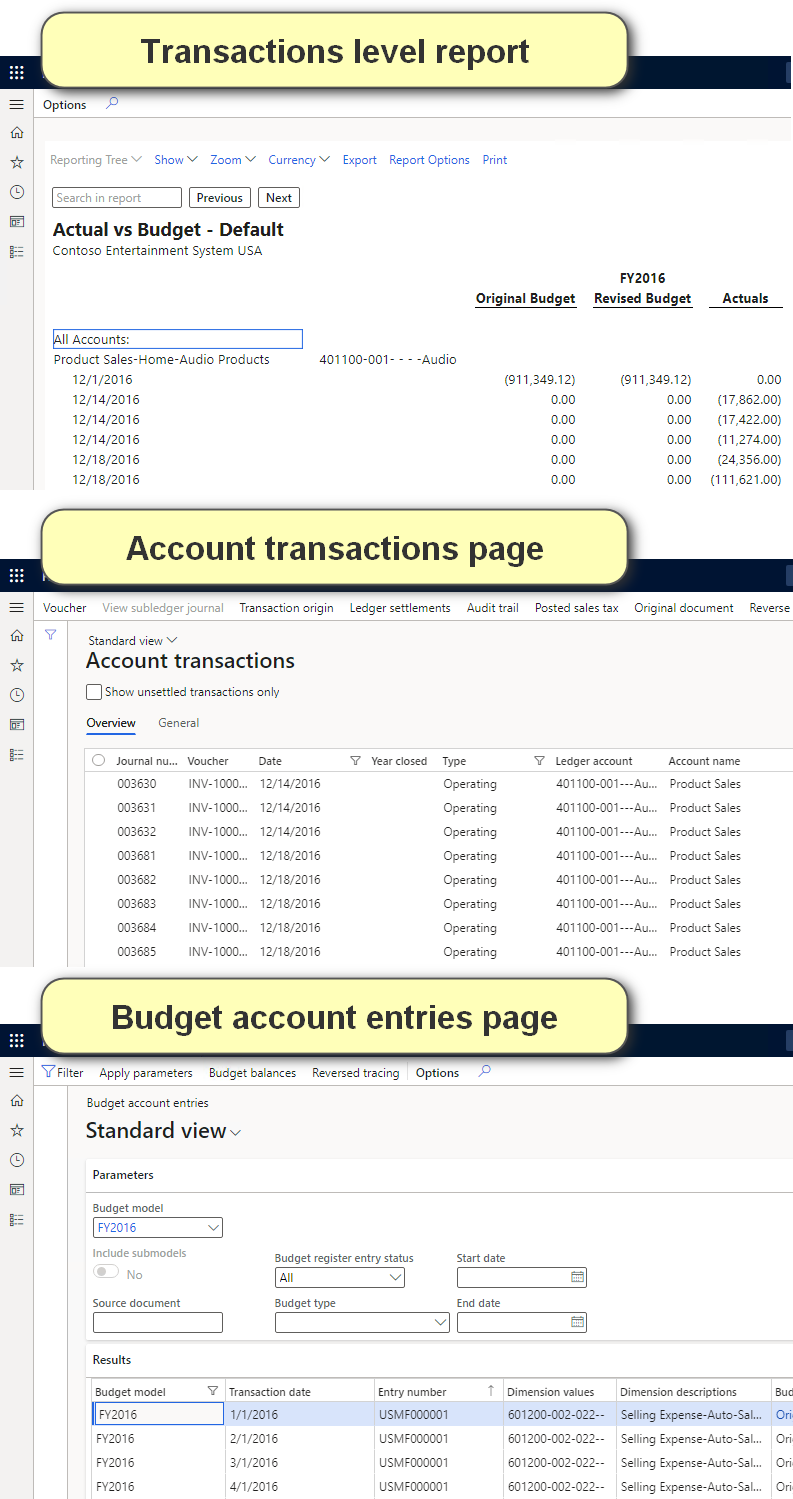The height and width of the screenshot is (1499, 793).
Task: Click the search magnifier next to Apply parameters toolbar Options
Action: click(485, 1072)
